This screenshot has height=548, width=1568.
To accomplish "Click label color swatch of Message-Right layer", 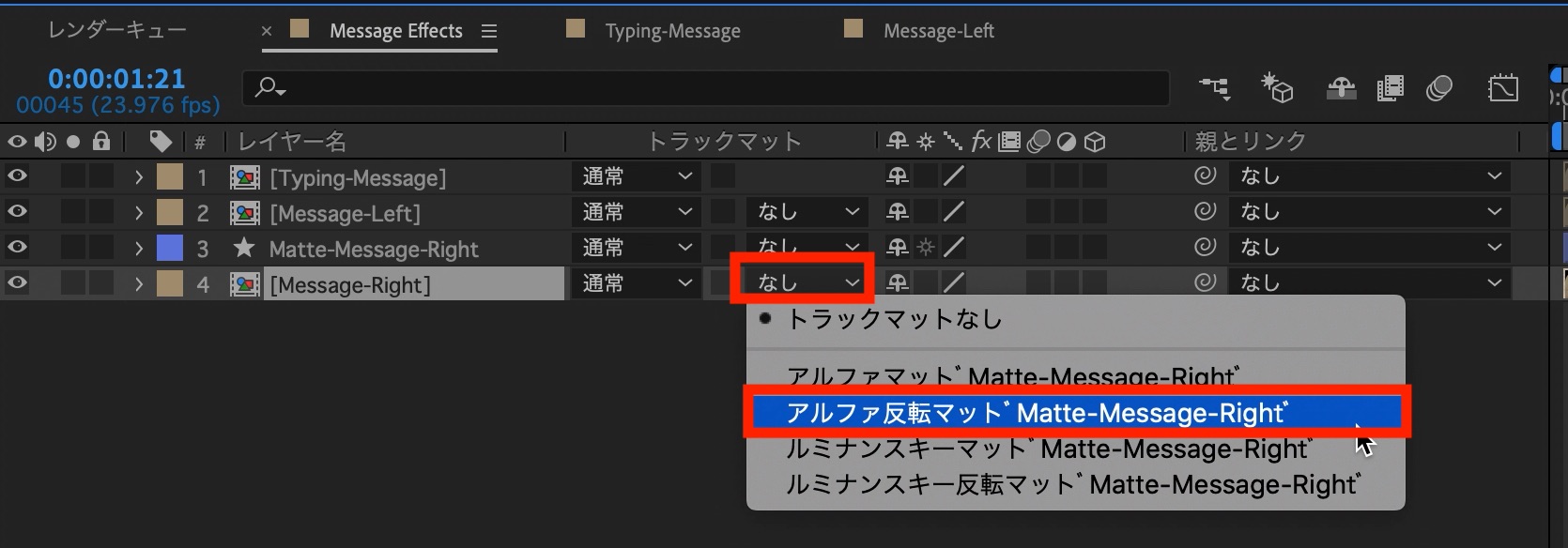I will 170,283.
